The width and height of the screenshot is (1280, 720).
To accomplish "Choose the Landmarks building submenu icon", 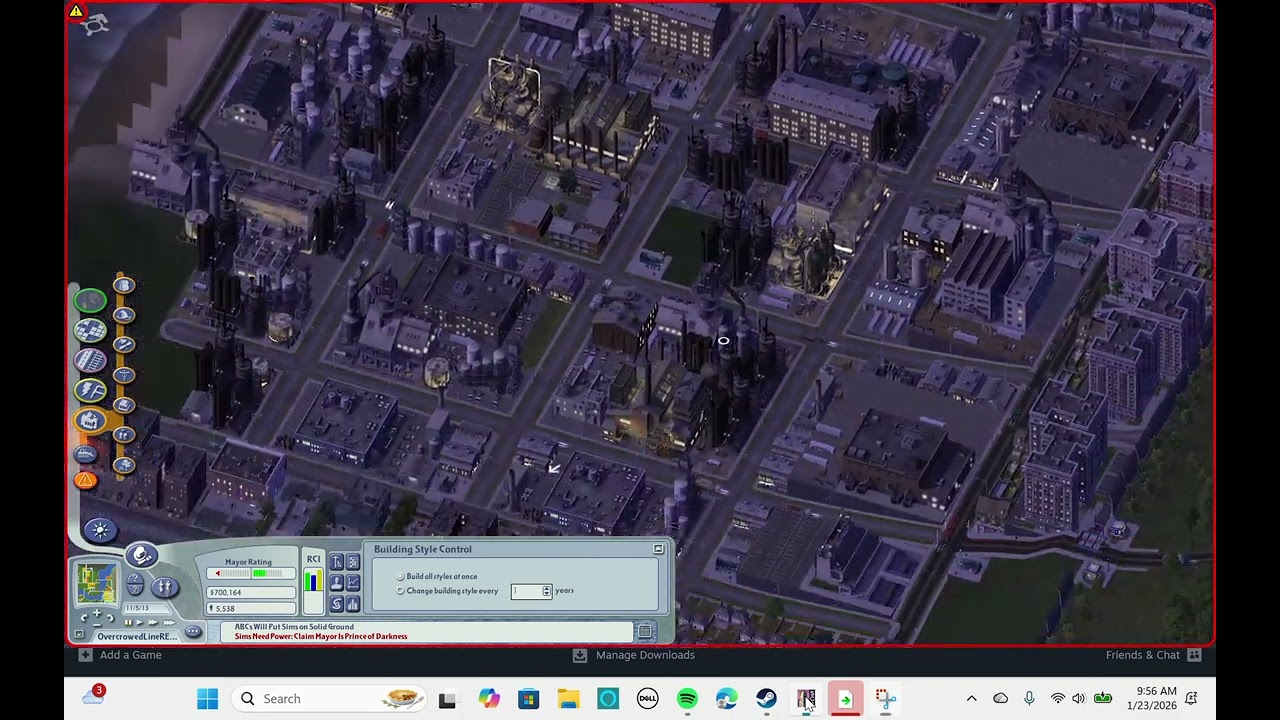I will tap(124, 404).
